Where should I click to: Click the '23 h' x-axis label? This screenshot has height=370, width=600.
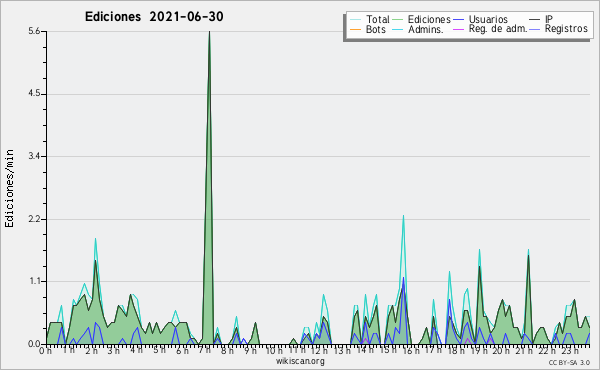[569, 351]
